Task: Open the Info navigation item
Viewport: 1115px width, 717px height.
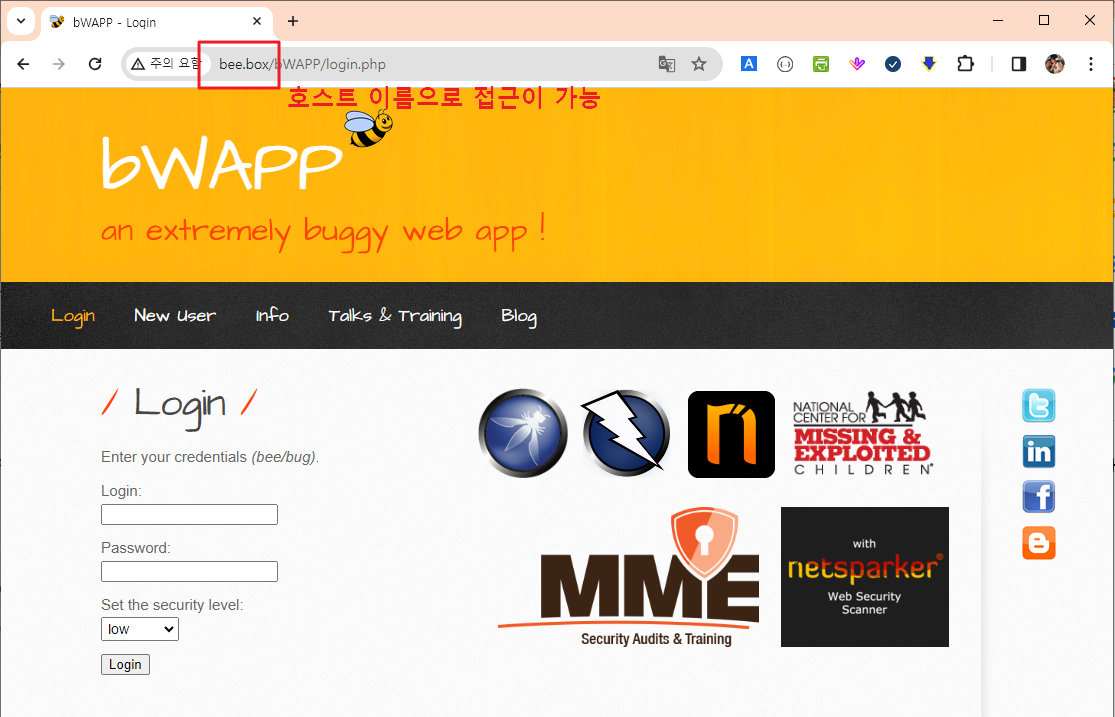Action: point(272,315)
